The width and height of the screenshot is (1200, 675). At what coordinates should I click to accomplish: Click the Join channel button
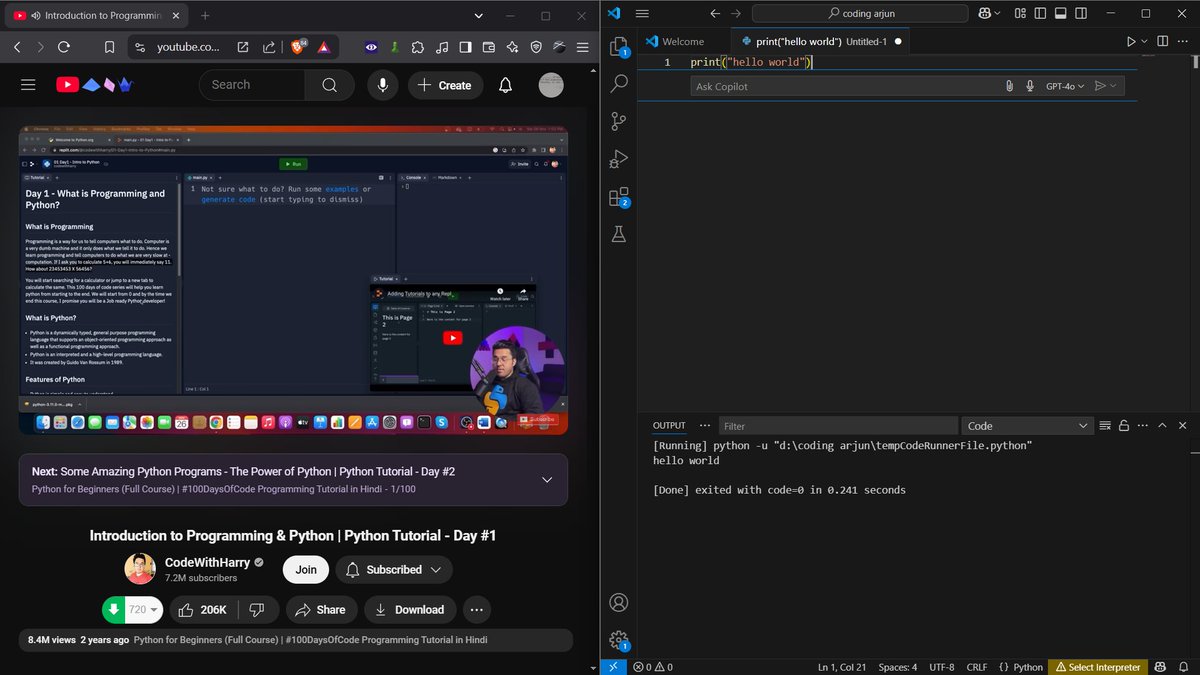(x=306, y=570)
